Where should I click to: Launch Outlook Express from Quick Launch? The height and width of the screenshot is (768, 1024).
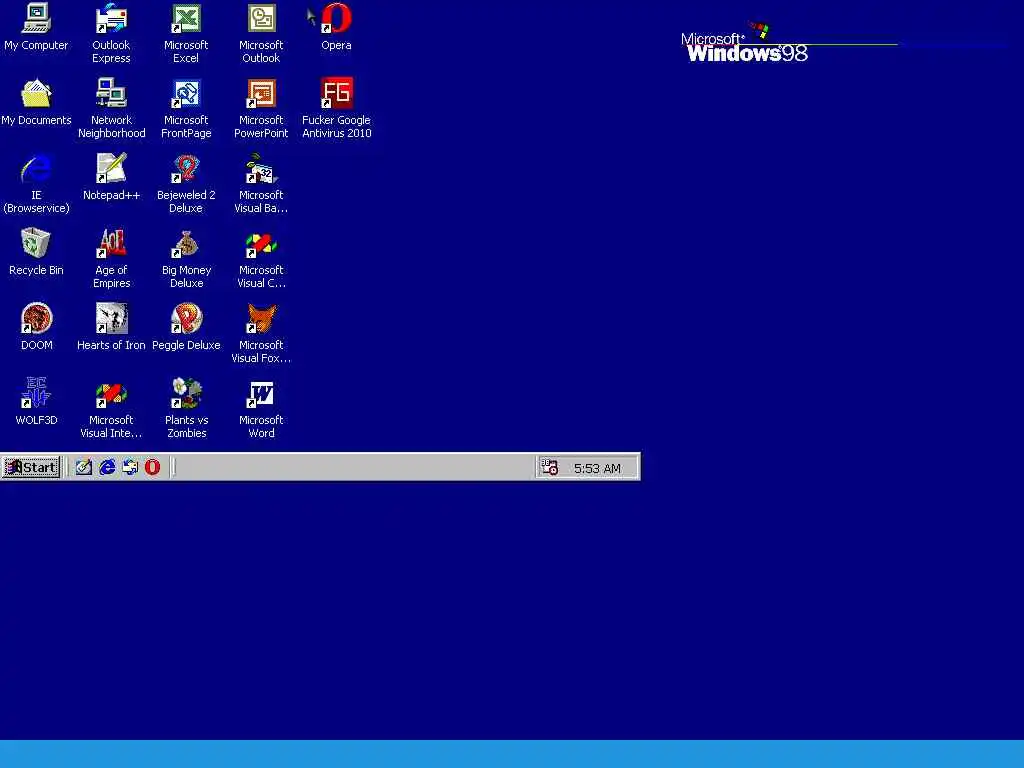click(x=130, y=467)
